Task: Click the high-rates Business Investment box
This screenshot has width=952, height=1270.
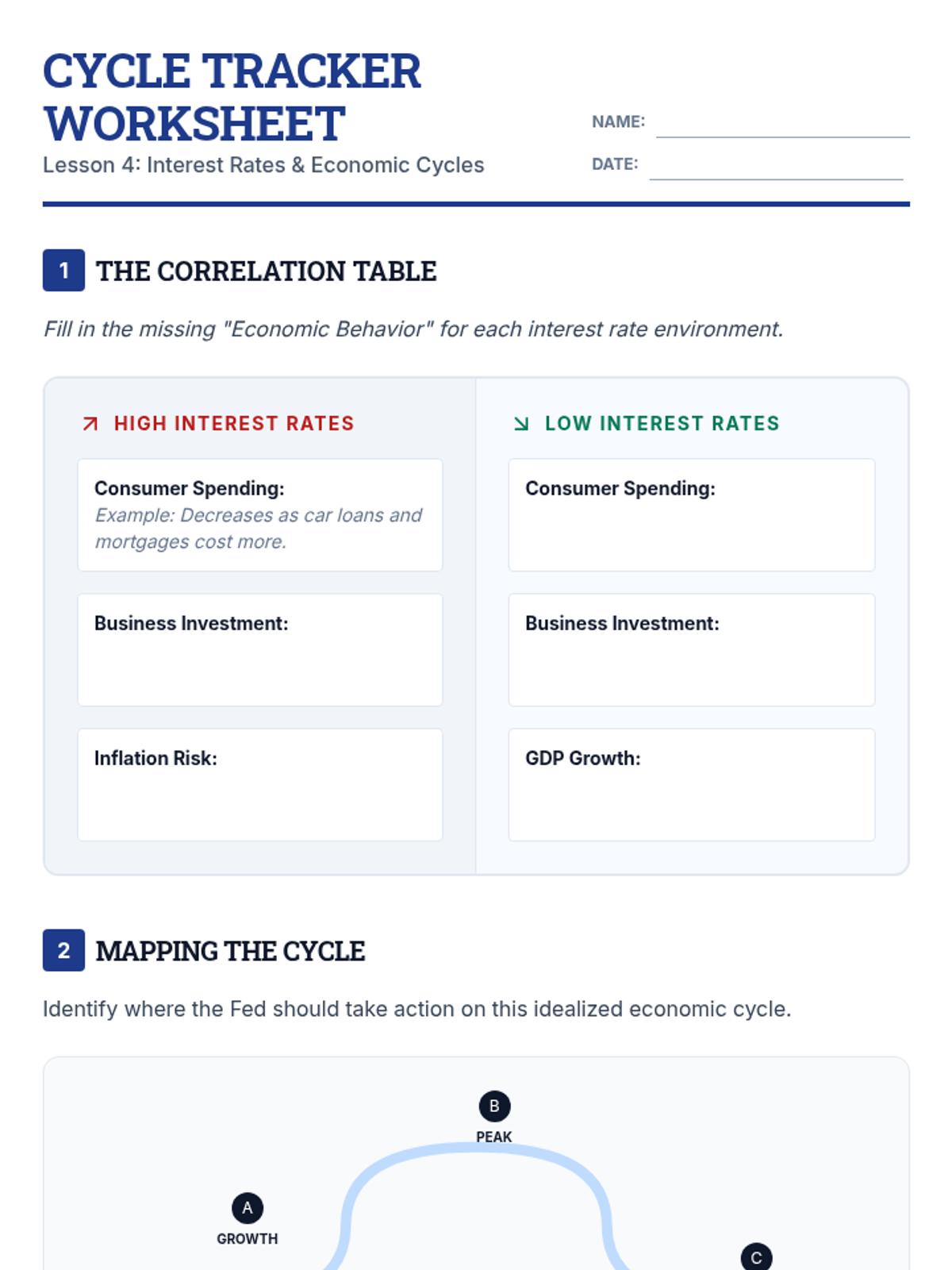Action: click(260, 650)
